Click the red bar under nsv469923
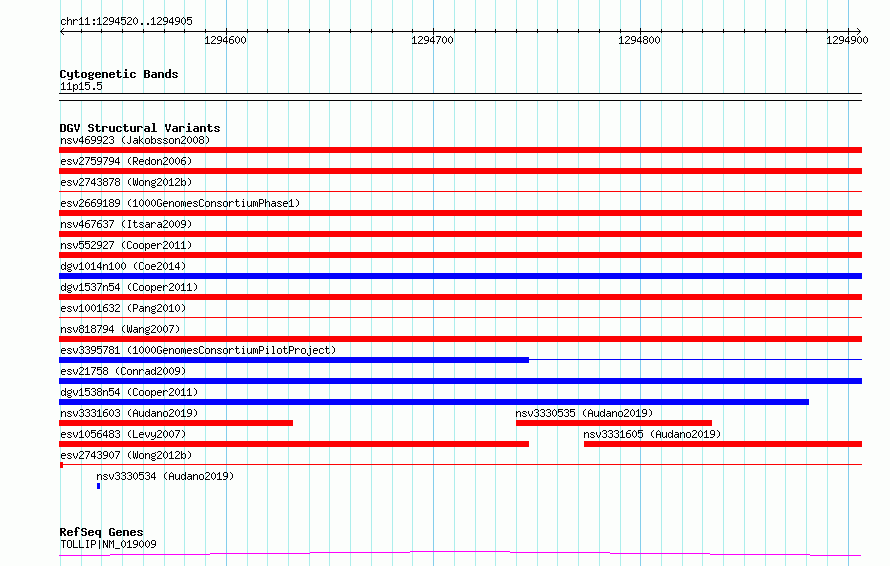Viewport: 890px width, 566px height. pyautogui.click(x=460, y=150)
